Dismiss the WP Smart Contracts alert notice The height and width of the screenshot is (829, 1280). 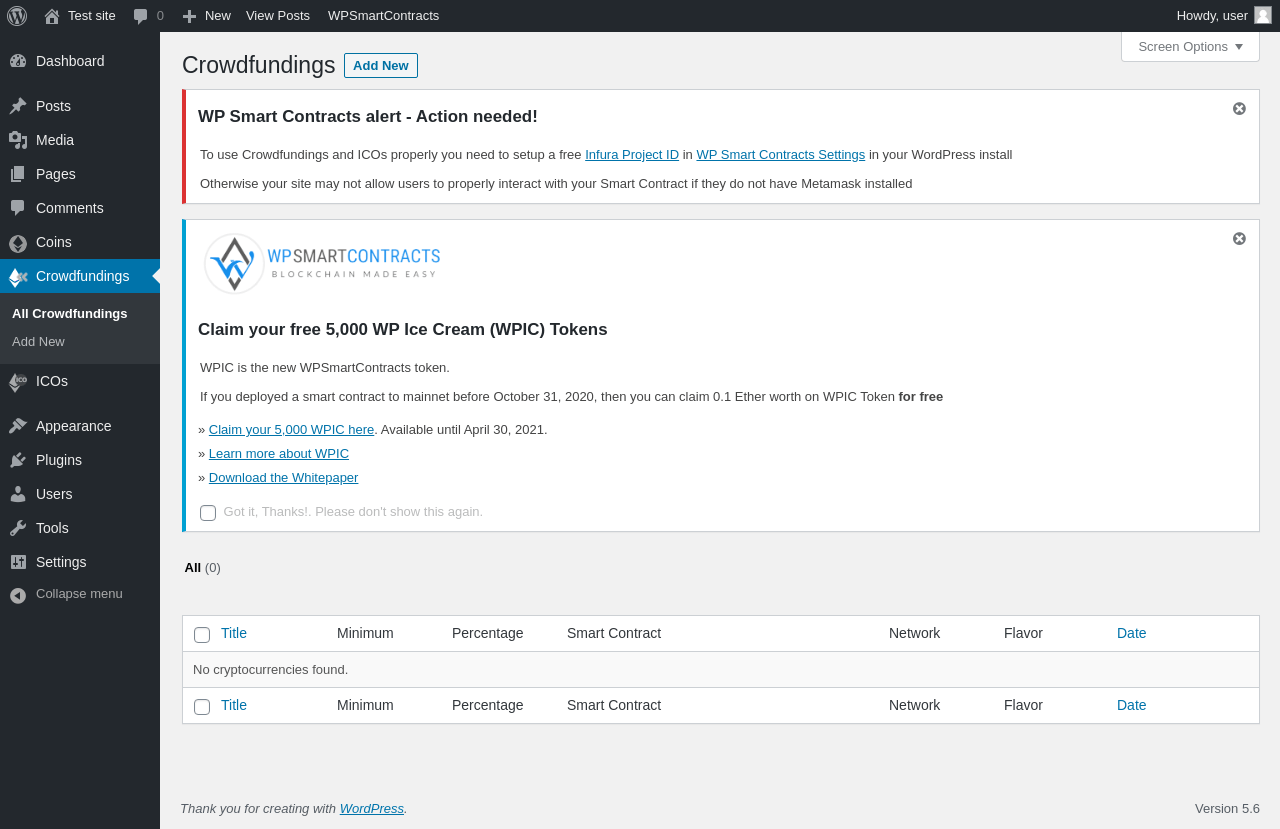click(1239, 108)
